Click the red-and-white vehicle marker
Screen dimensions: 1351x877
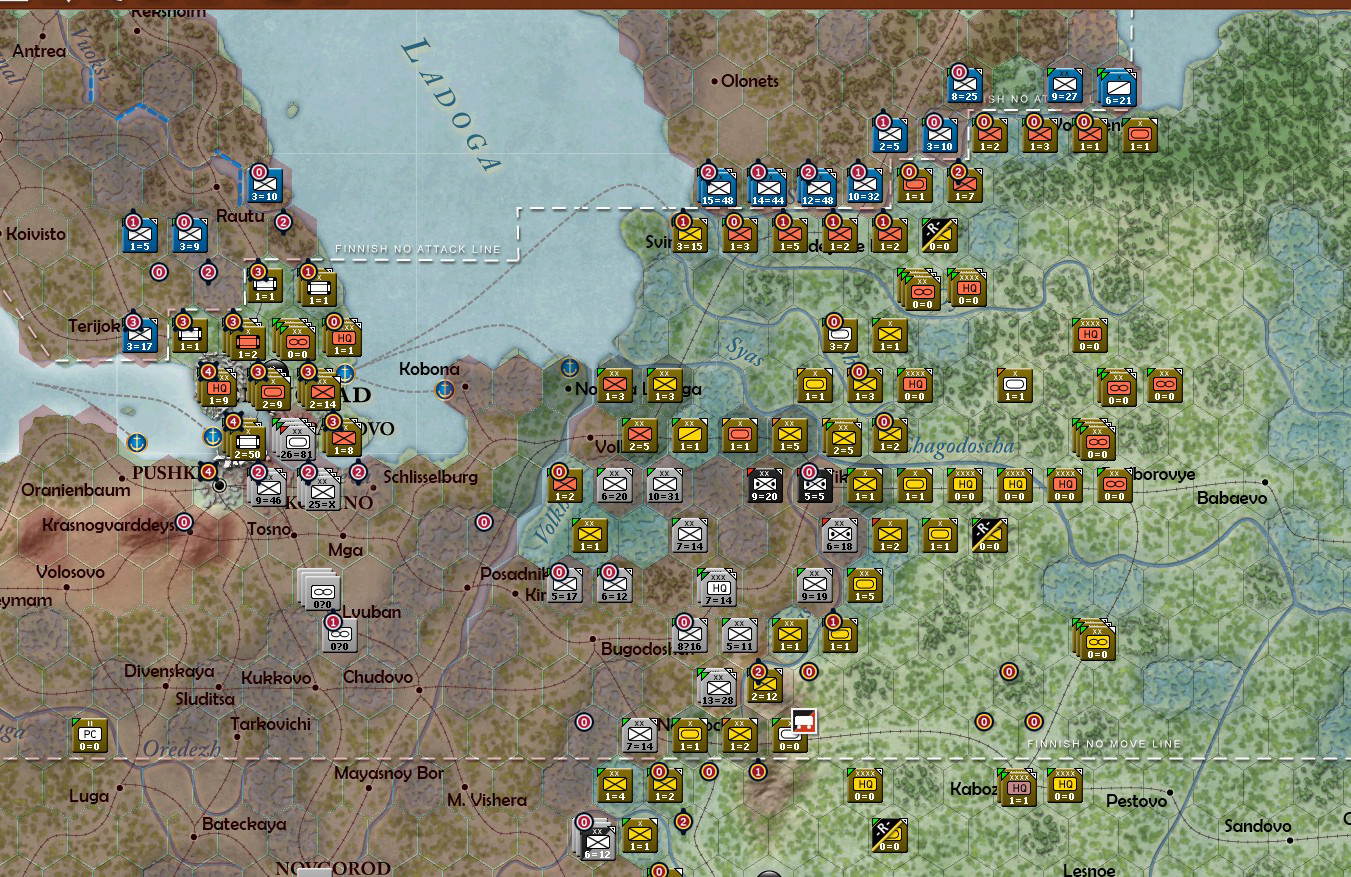tap(805, 722)
